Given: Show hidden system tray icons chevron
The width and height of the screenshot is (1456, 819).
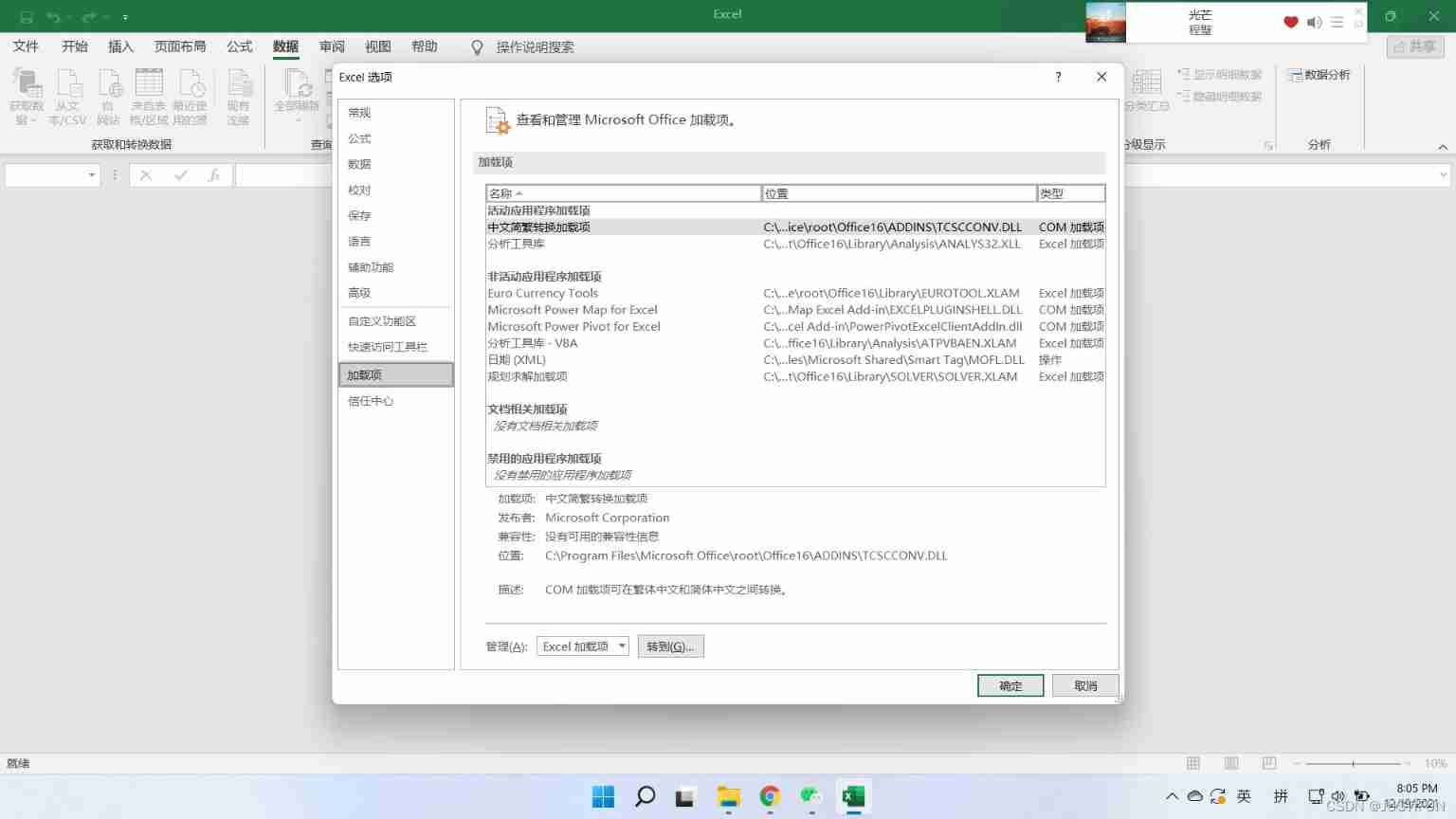Looking at the screenshot, I should pos(1172,796).
